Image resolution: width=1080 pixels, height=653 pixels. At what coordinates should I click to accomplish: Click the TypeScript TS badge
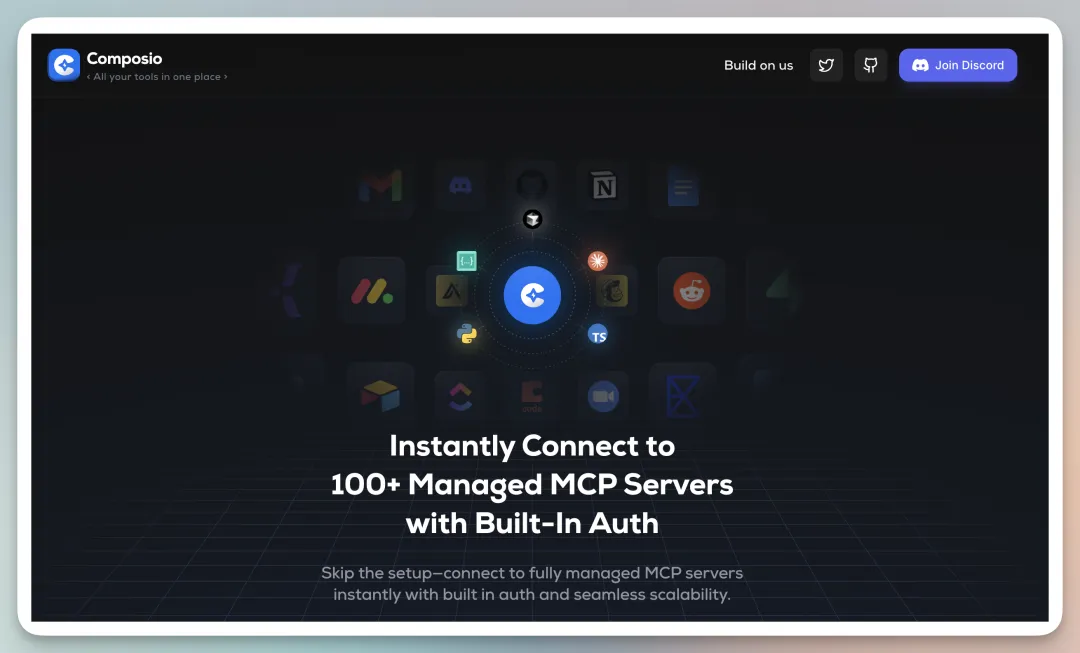coord(597,335)
